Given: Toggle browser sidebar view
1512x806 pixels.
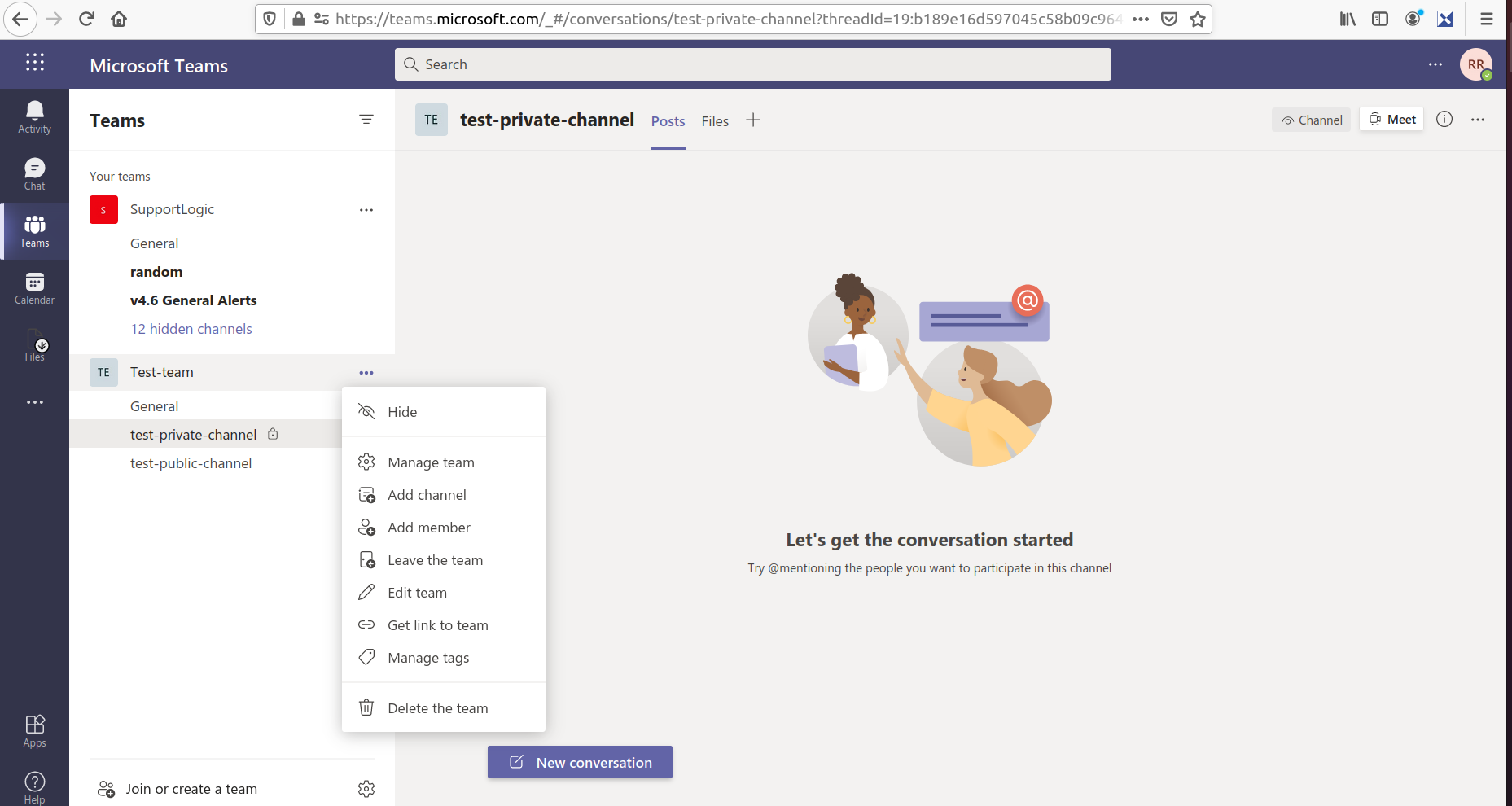Looking at the screenshot, I should point(1380,19).
